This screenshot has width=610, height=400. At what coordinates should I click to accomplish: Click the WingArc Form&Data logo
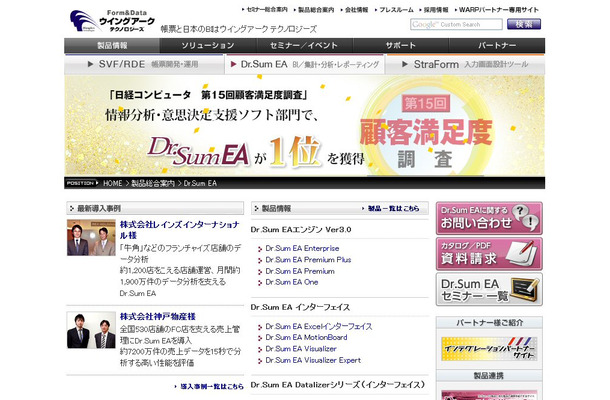(x=112, y=21)
